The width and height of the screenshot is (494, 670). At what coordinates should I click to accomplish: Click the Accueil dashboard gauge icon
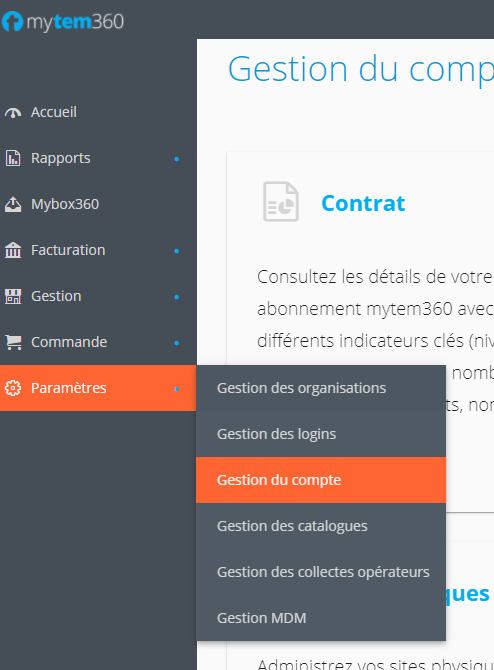pyautogui.click(x=13, y=112)
